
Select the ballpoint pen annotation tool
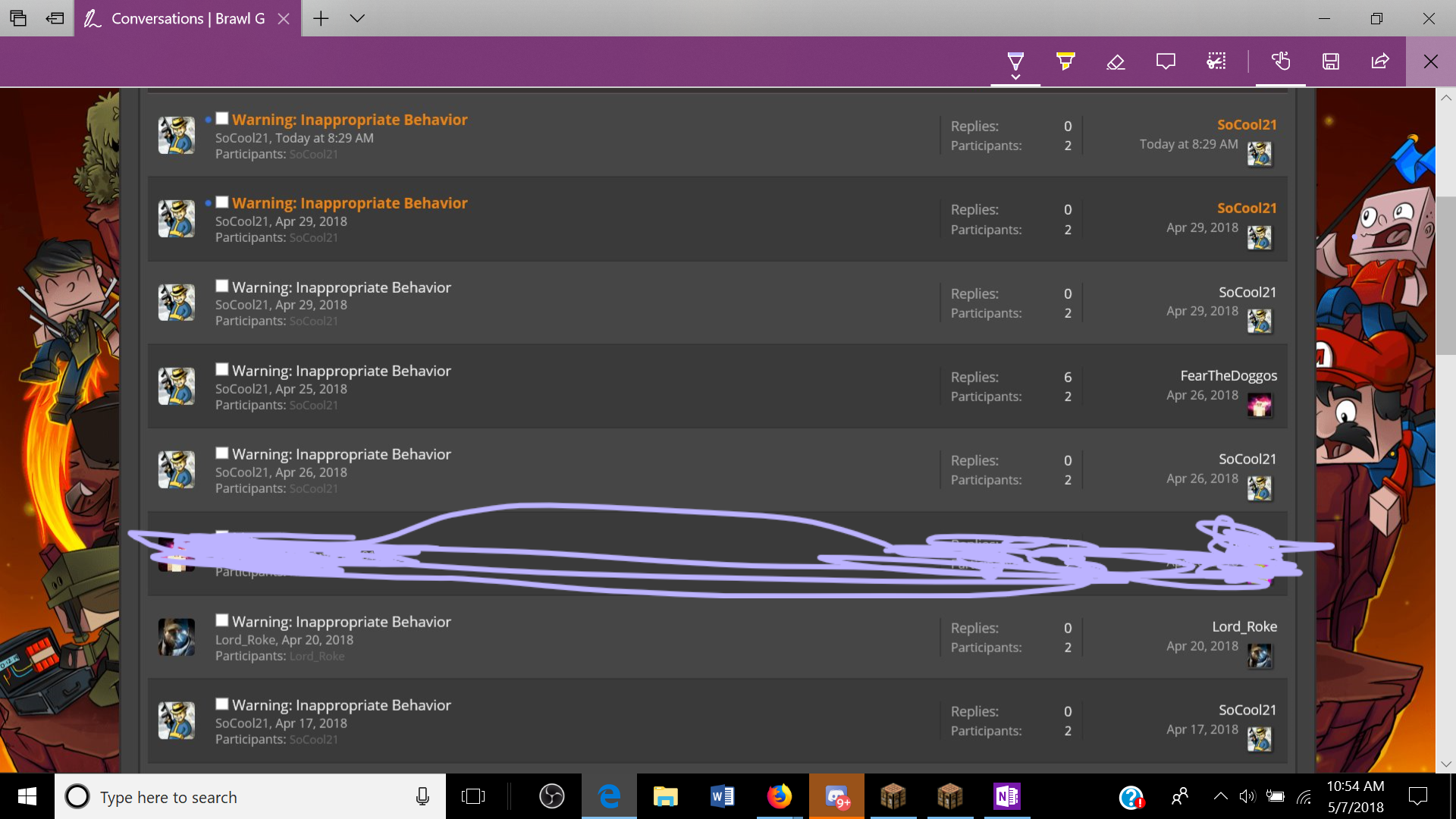pos(1015,60)
